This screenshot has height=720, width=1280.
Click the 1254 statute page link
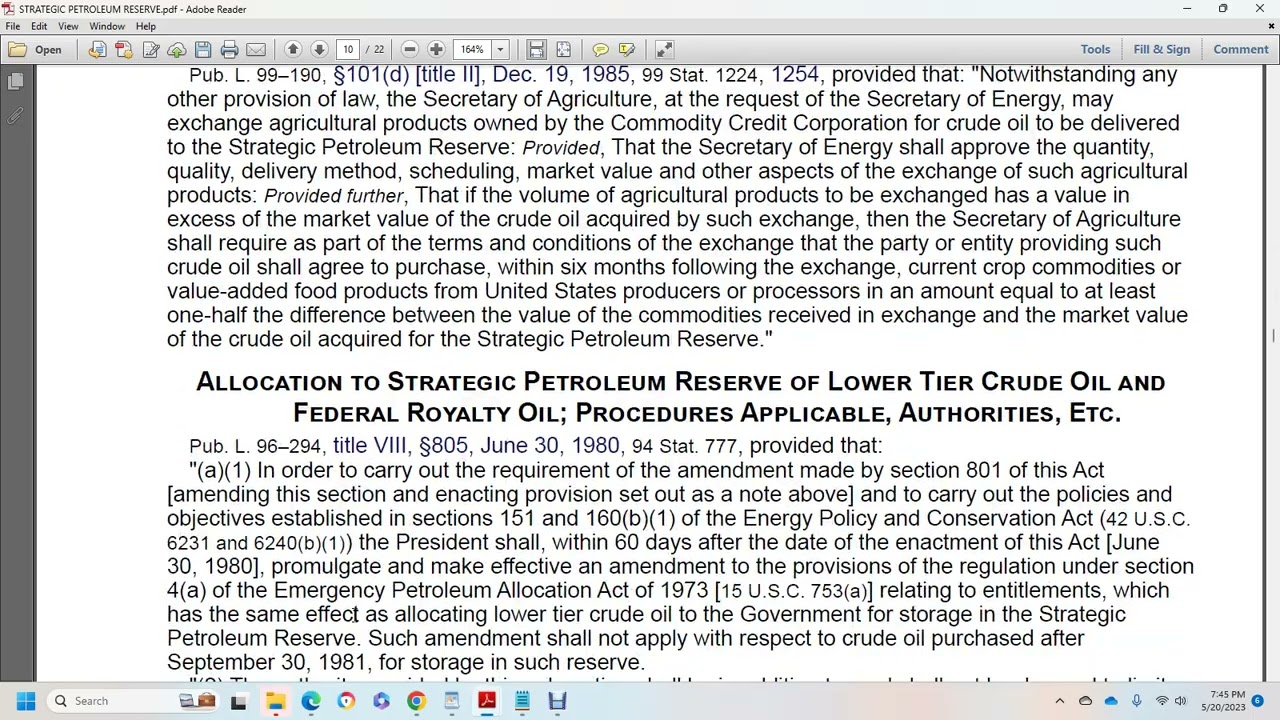click(795, 74)
